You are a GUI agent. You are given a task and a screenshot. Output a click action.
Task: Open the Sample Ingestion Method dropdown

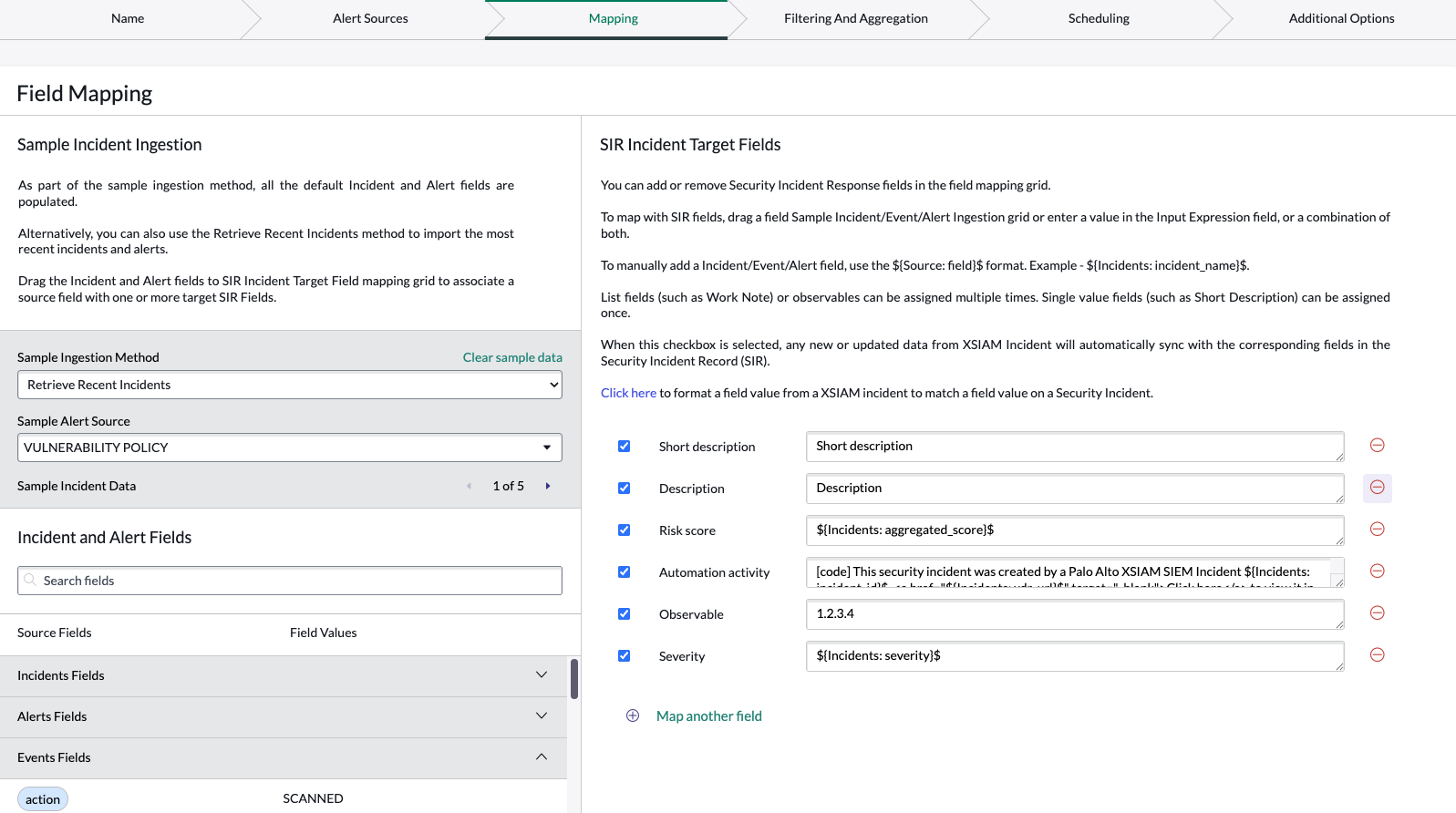point(290,385)
